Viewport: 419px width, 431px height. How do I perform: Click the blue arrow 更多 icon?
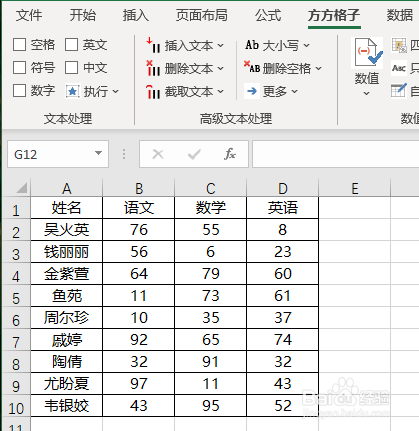click(252, 91)
